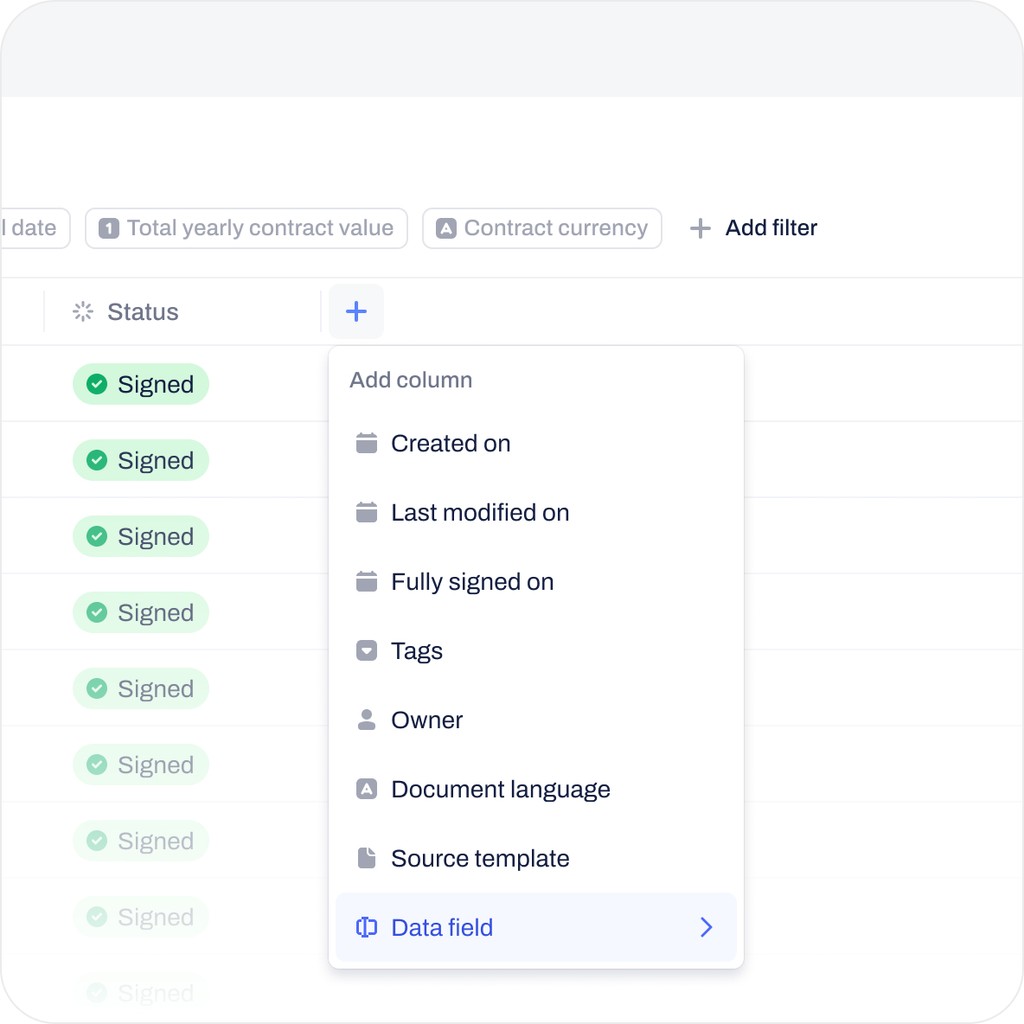Click the tag icon beside Tags
Image resolution: width=1024 pixels, height=1024 pixels.
(366, 650)
